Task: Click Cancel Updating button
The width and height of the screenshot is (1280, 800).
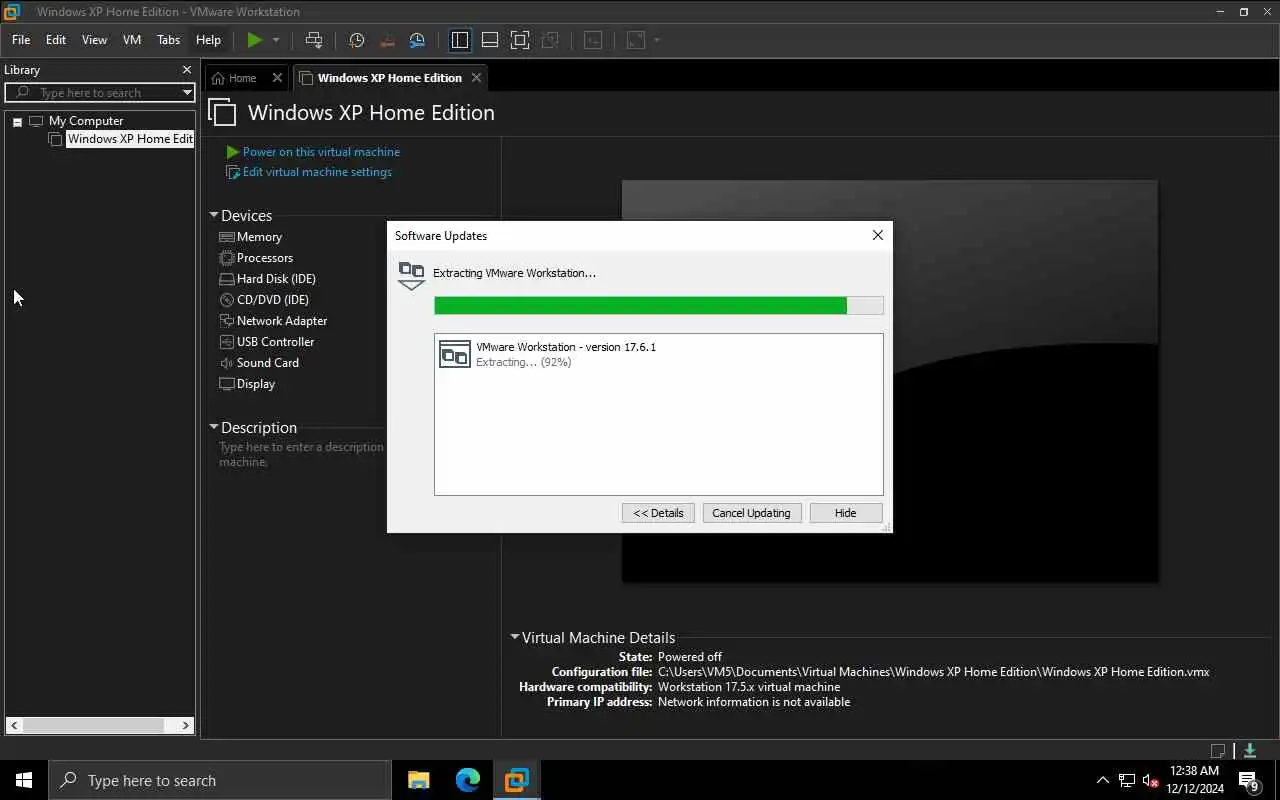Action: pyautogui.click(x=751, y=513)
